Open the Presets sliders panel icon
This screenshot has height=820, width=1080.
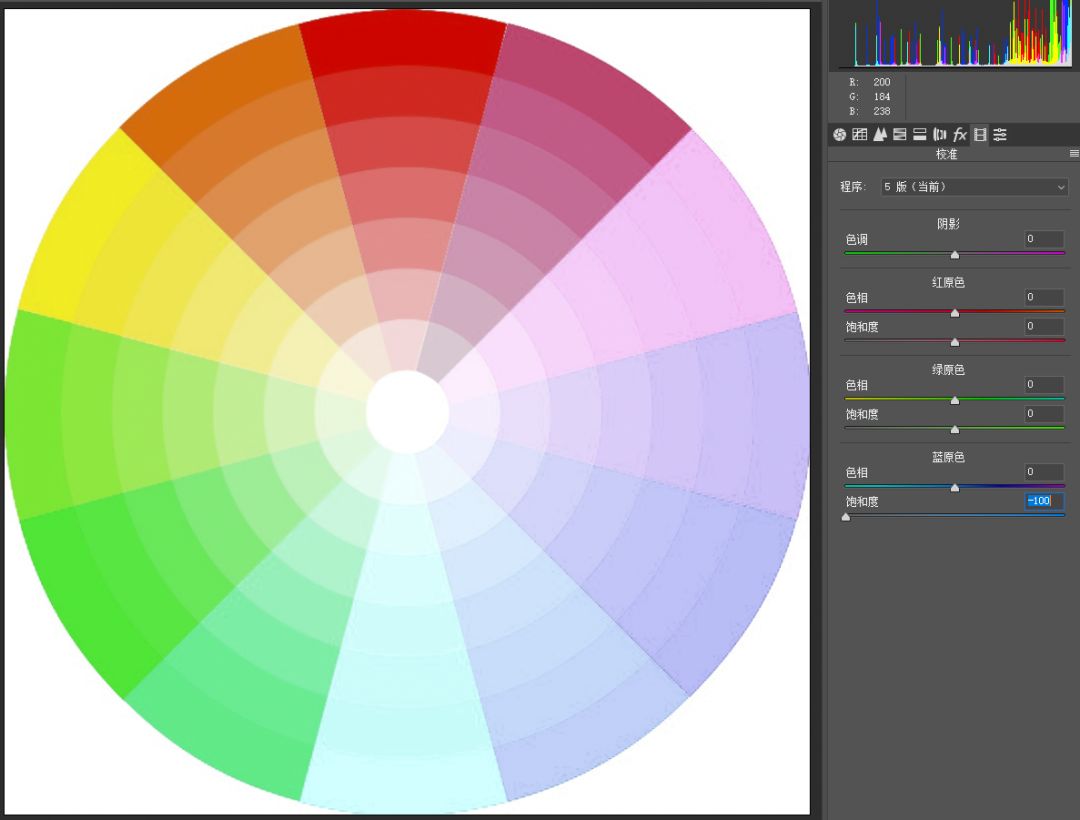click(x=1000, y=134)
